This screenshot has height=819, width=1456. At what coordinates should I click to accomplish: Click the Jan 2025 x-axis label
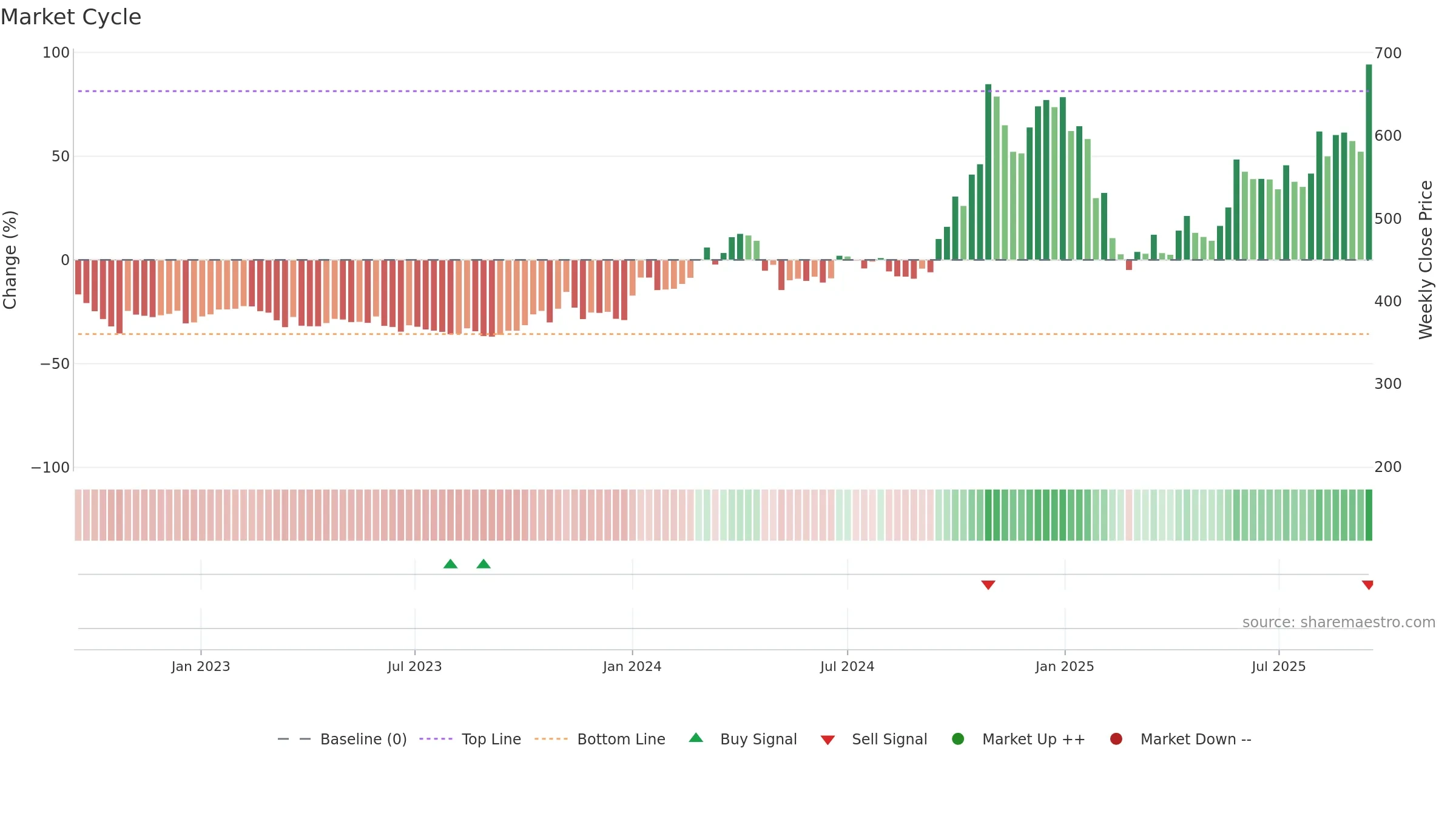coord(1065,667)
